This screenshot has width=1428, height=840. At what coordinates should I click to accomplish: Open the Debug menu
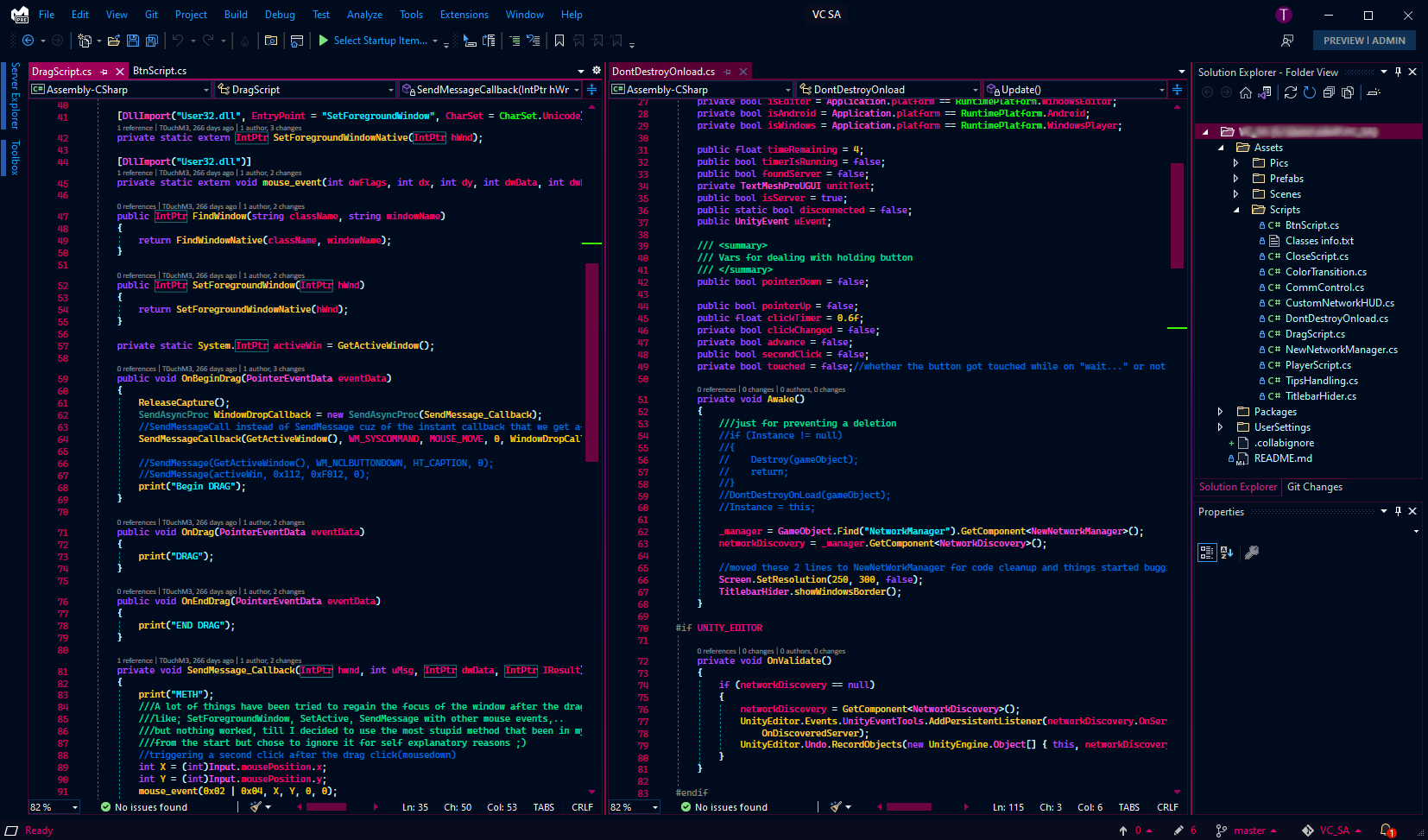[280, 14]
